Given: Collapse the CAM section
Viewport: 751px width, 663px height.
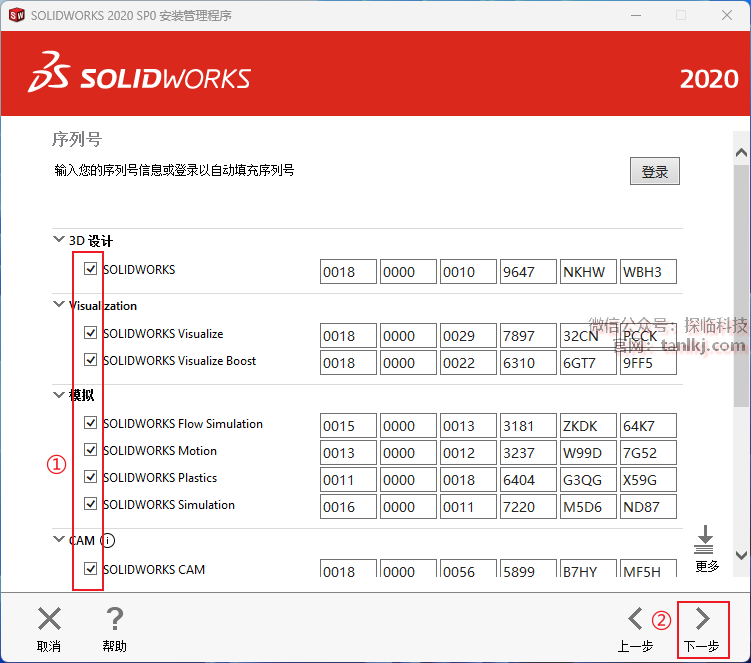Looking at the screenshot, I should pyautogui.click(x=58, y=541).
